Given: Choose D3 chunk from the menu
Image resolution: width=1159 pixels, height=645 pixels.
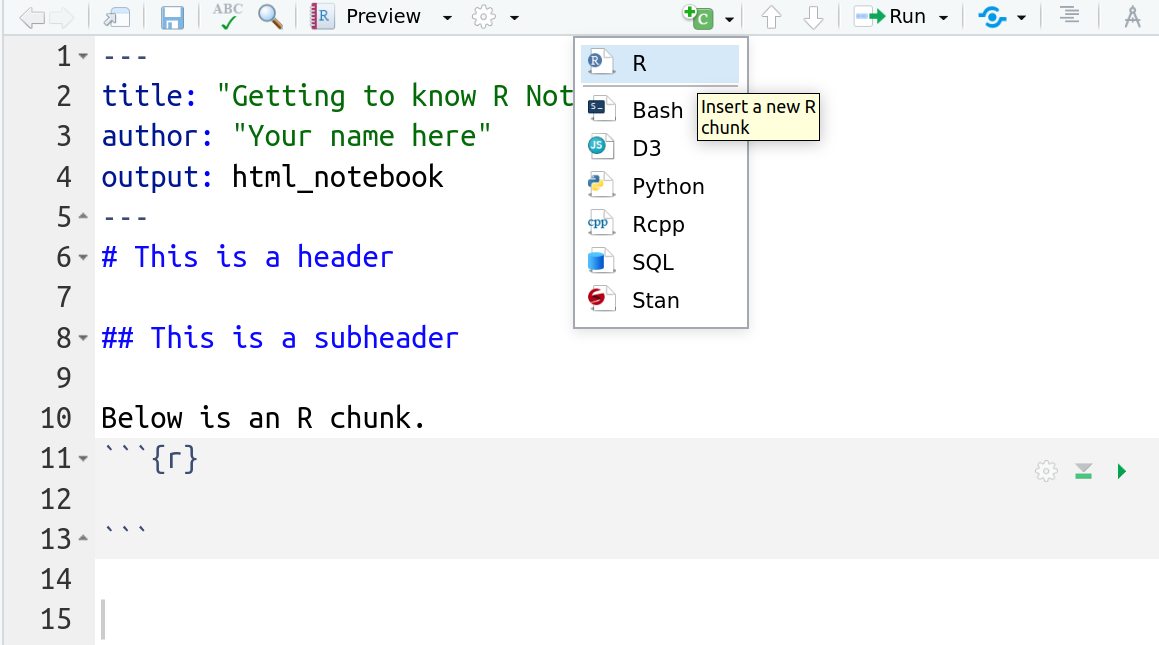Looking at the screenshot, I should pyautogui.click(x=660, y=148).
